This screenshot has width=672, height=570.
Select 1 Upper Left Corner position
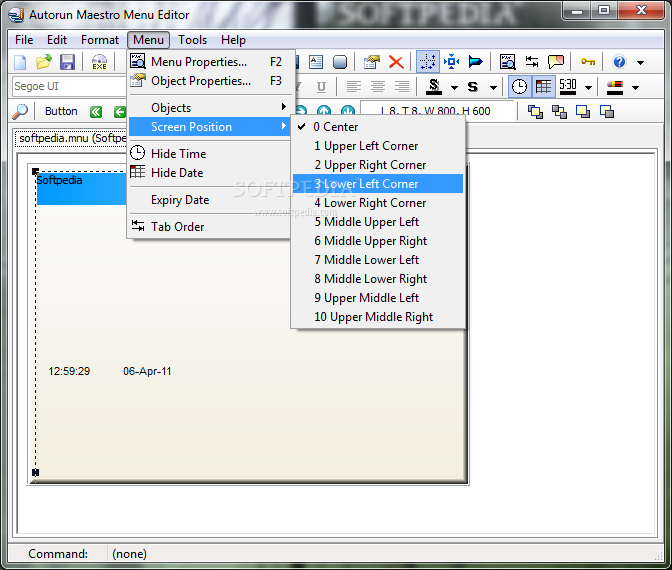click(378, 146)
